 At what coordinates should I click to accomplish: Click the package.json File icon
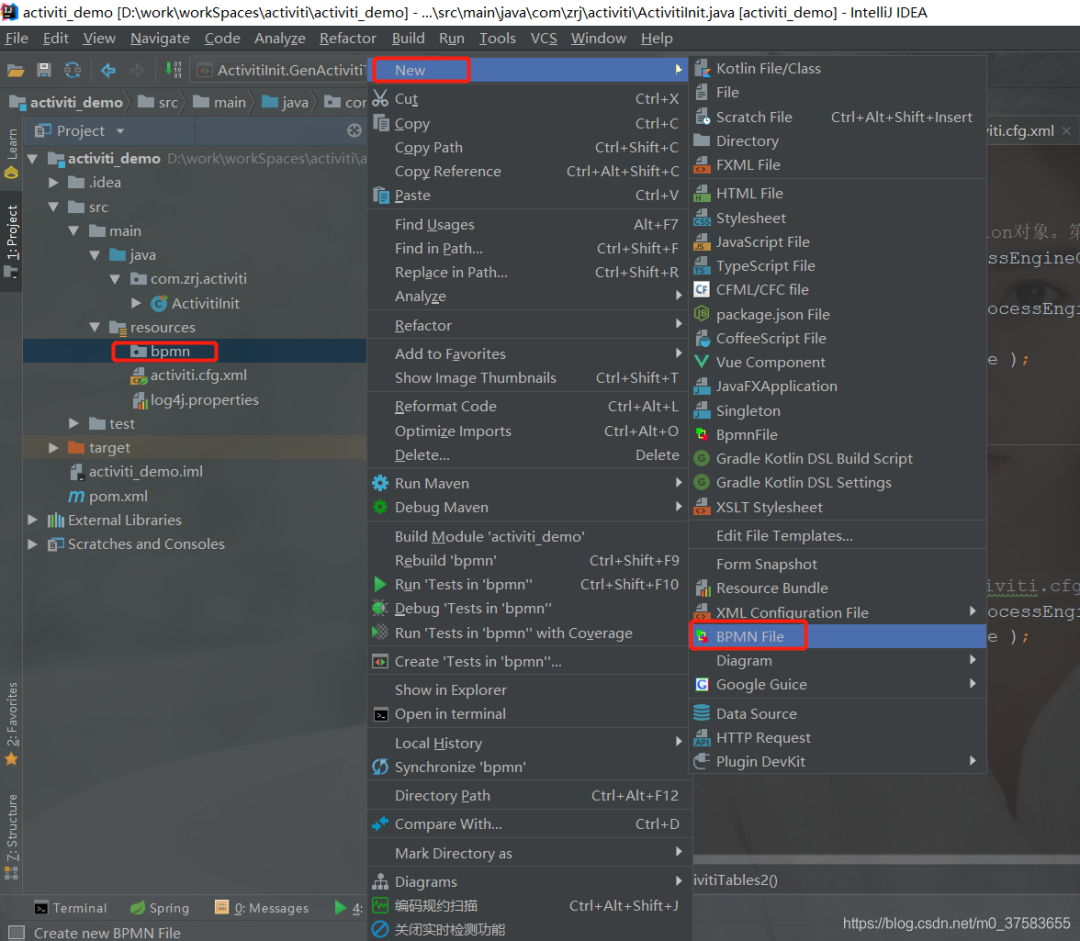click(702, 314)
